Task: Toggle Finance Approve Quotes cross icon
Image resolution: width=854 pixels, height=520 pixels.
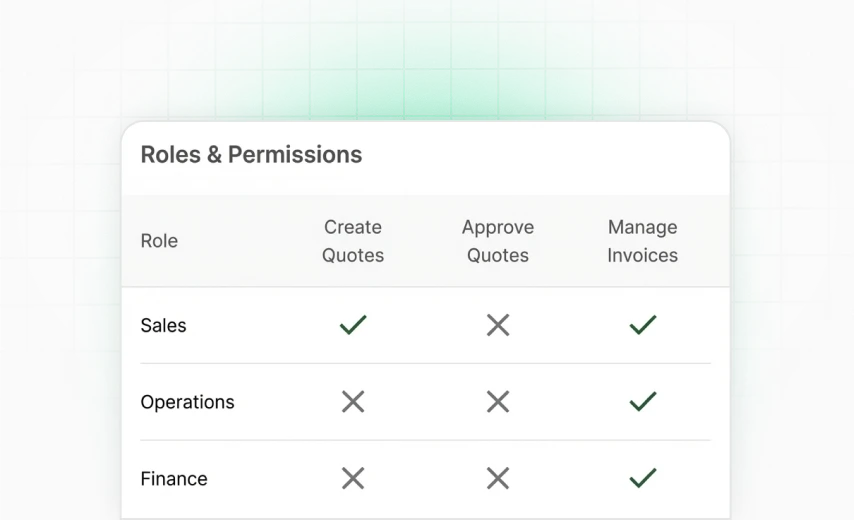Action: click(498, 479)
